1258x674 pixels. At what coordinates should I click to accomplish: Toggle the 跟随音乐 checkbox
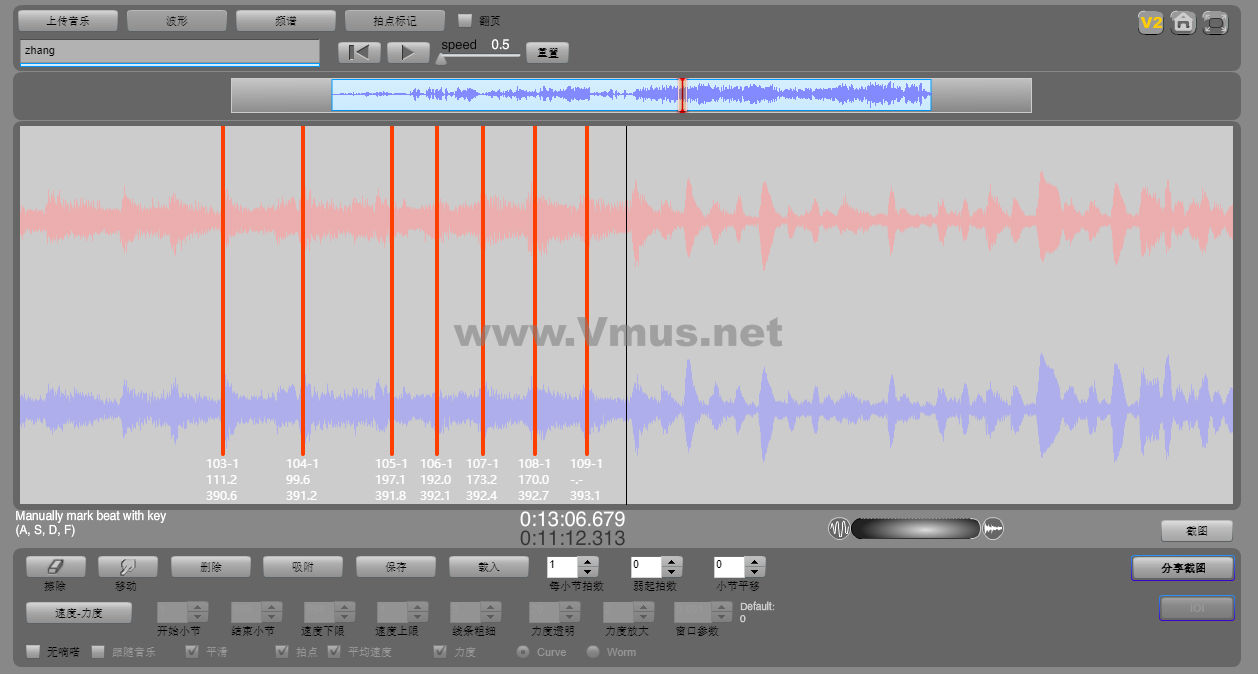click(98, 652)
